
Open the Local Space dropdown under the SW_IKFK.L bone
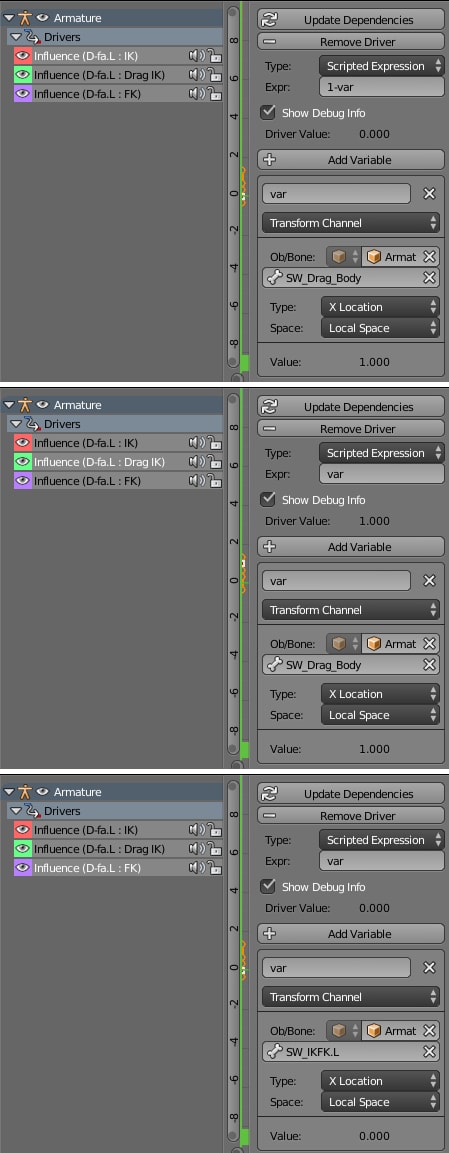pos(381,1102)
